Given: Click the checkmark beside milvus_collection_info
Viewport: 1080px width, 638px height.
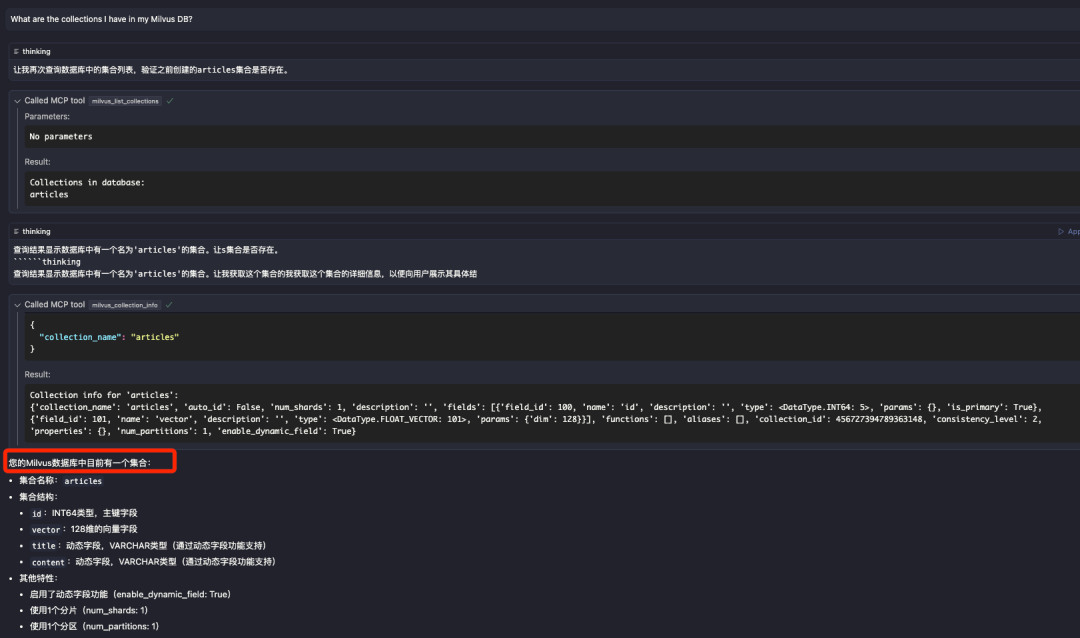Looking at the screenshot, I should click(x=170, y=304).
